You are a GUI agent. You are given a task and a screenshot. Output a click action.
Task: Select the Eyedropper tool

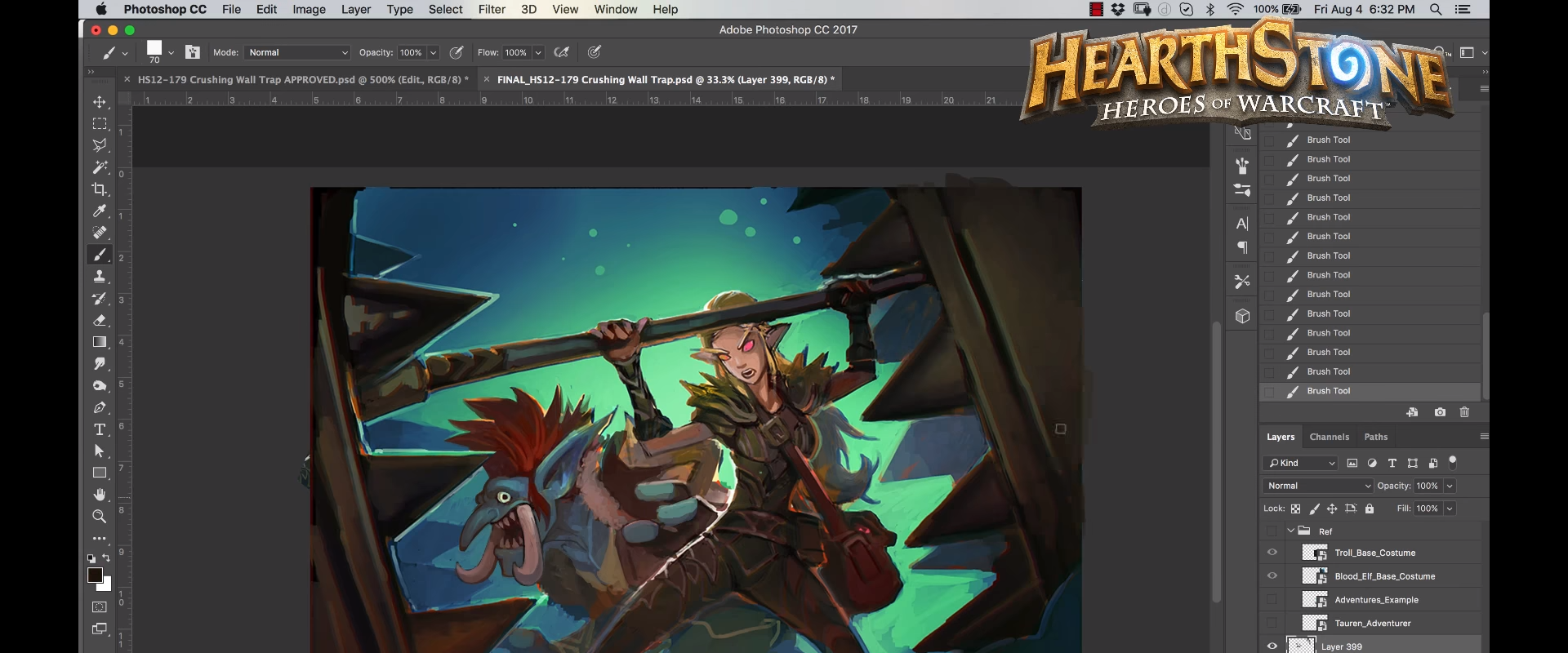[x=100, y=211]
